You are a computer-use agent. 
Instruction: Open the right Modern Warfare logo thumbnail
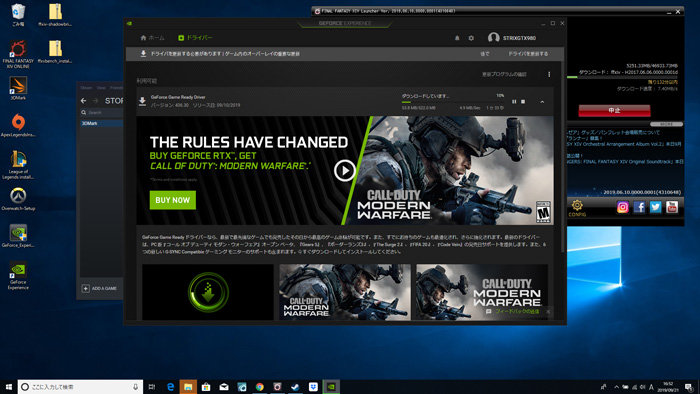[482, 292]
